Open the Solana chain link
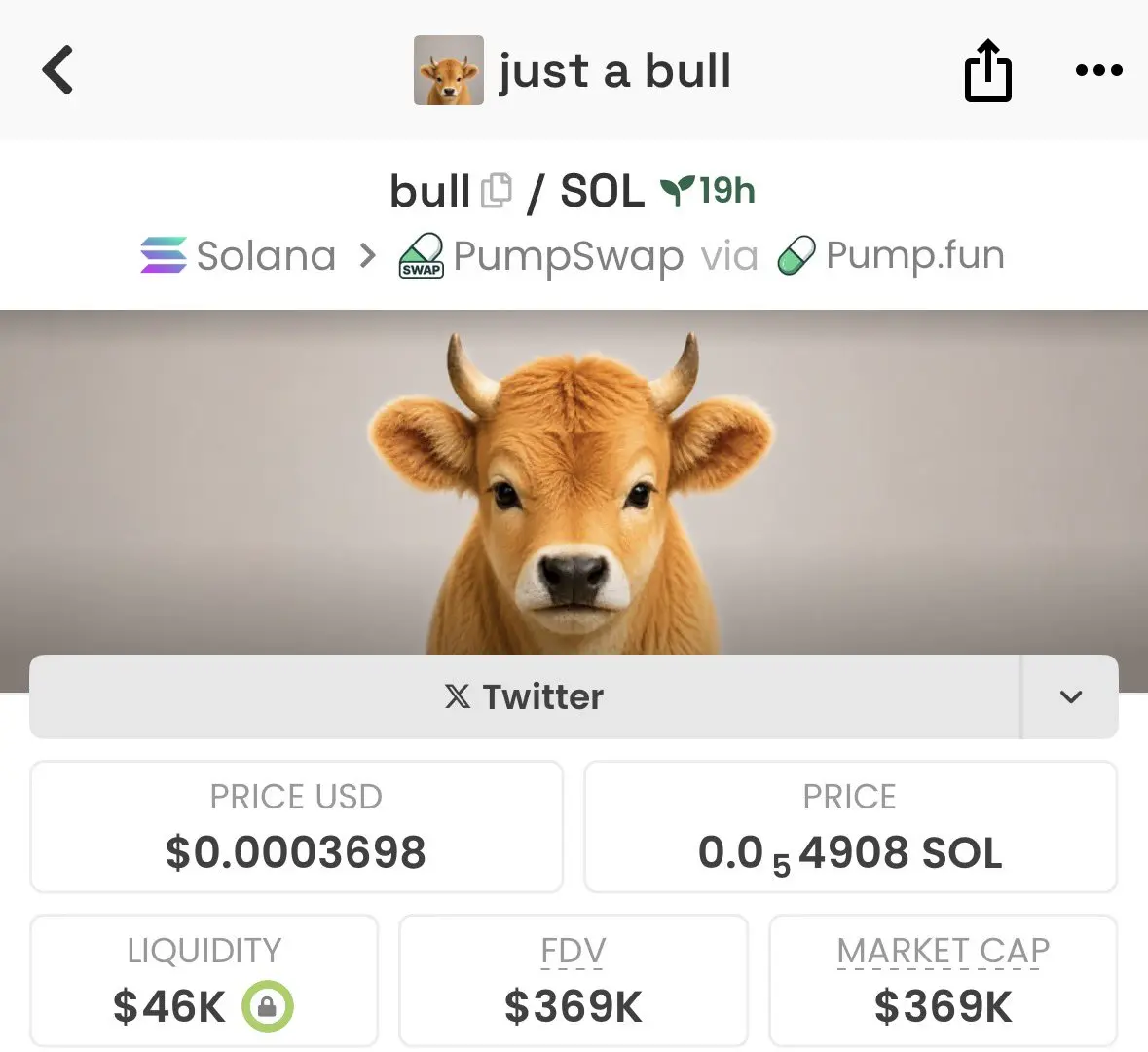This screenshot has width=1148, height=1052. (x=267, y=255)
